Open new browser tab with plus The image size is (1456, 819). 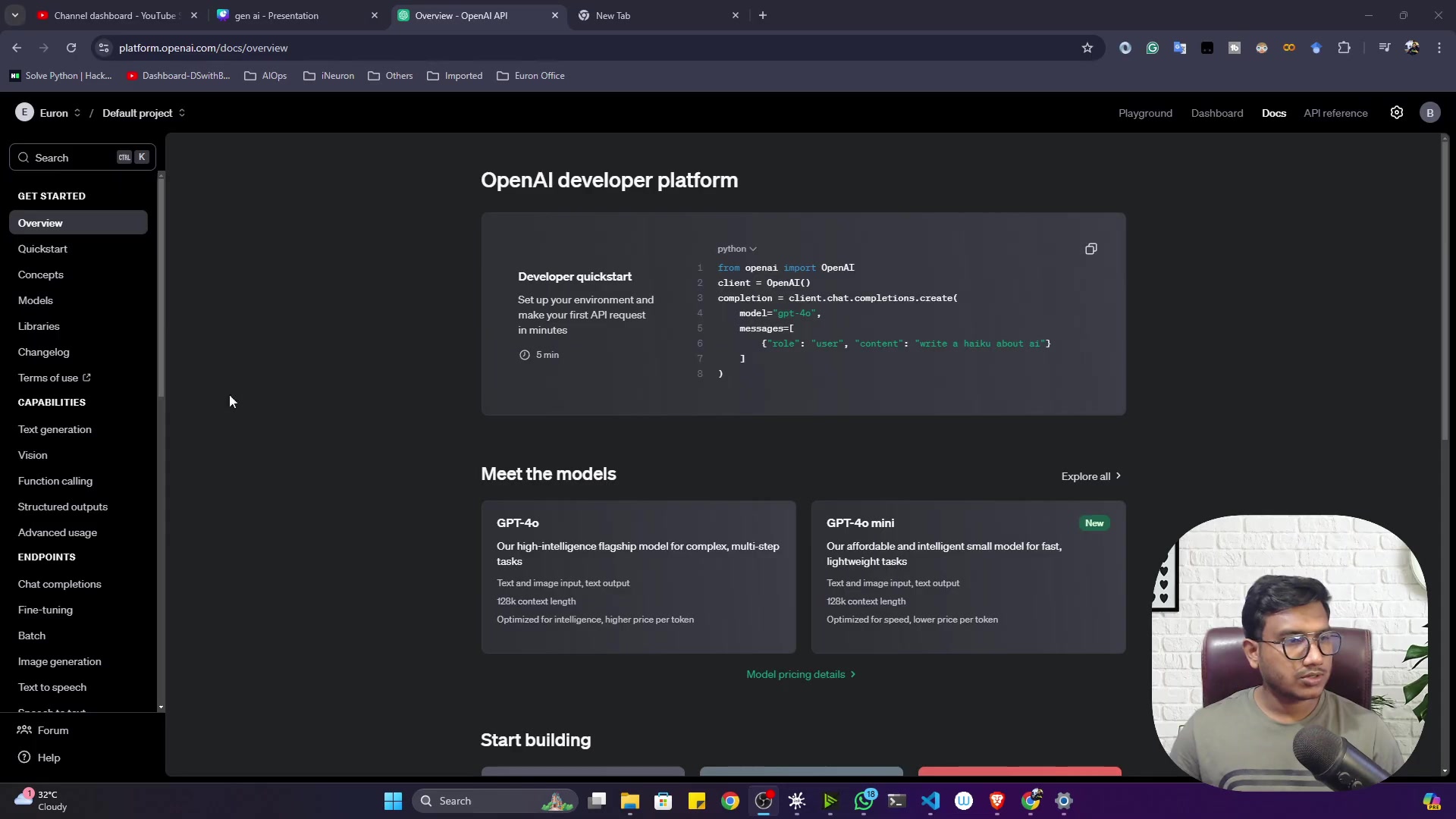(763, 15)
